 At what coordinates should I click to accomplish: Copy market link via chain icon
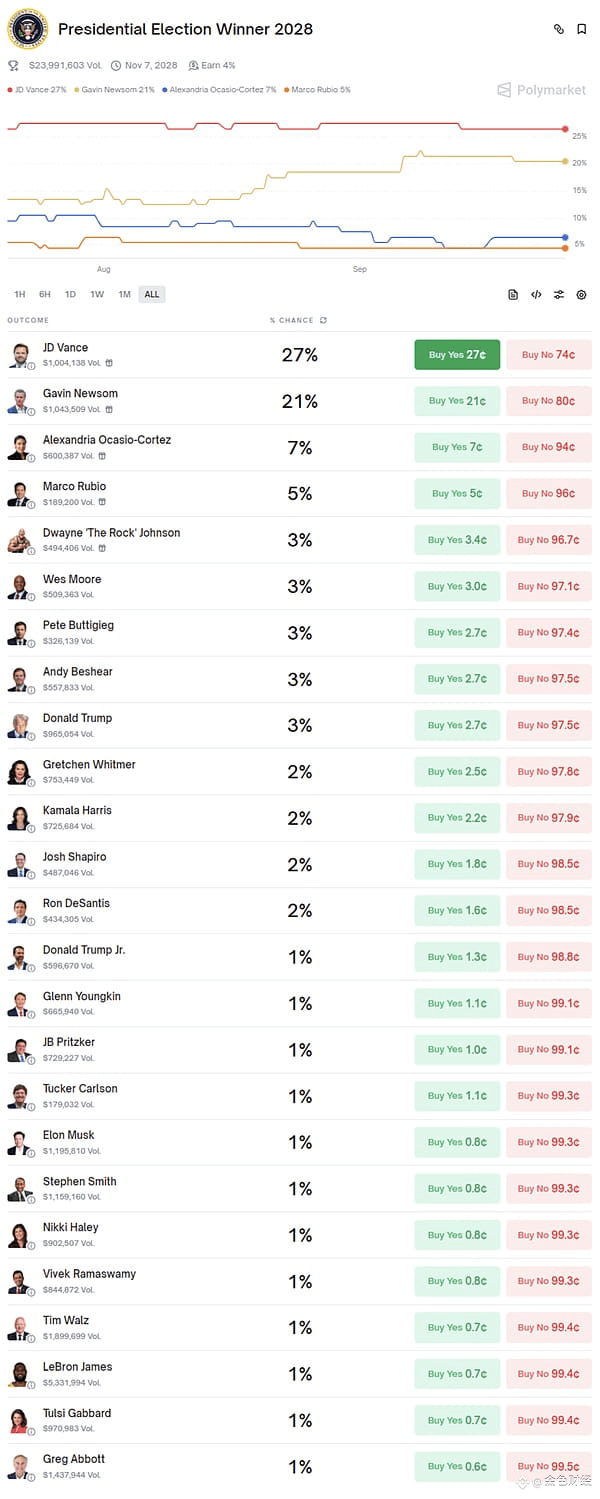559,30
